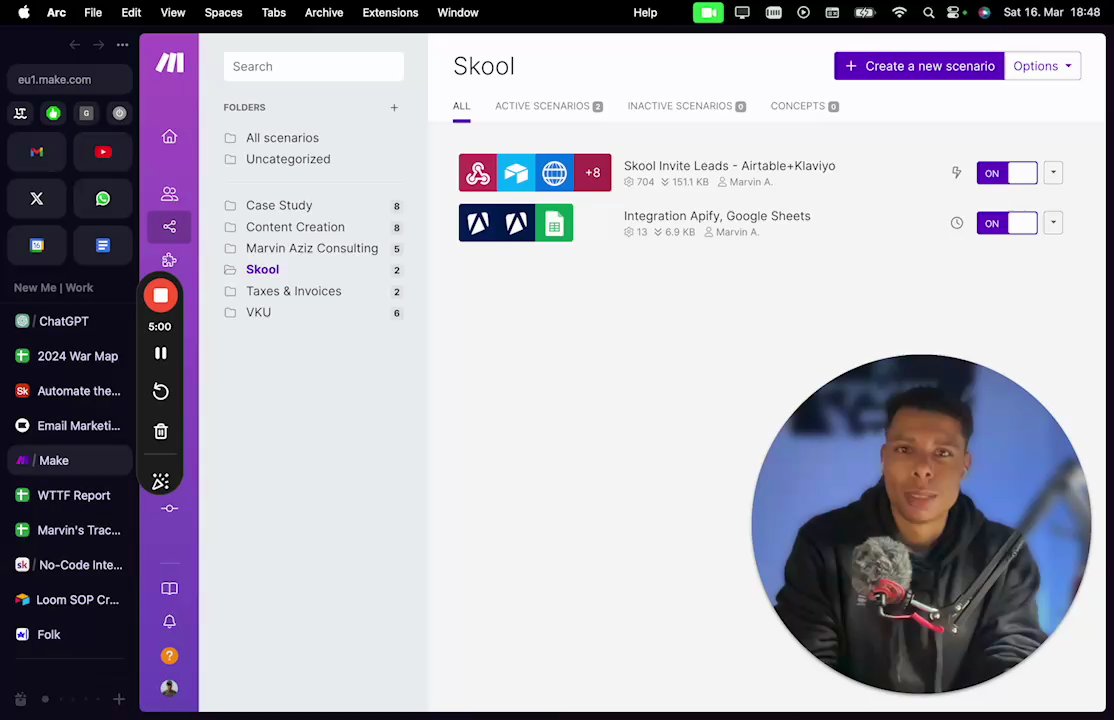Image resolution: width=1114 pixels, height=720 pixels.
Task: Click the webhook module icon thumbnail
Action: [477, 173]
